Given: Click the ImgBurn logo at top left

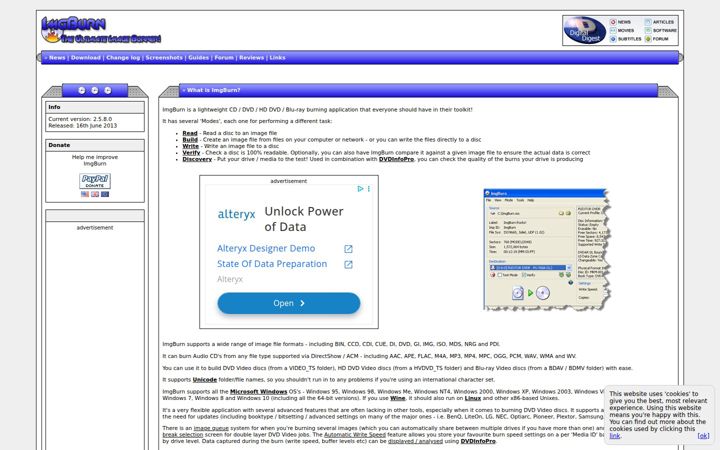Looking at the screenshot, I should tap(101, 30).
